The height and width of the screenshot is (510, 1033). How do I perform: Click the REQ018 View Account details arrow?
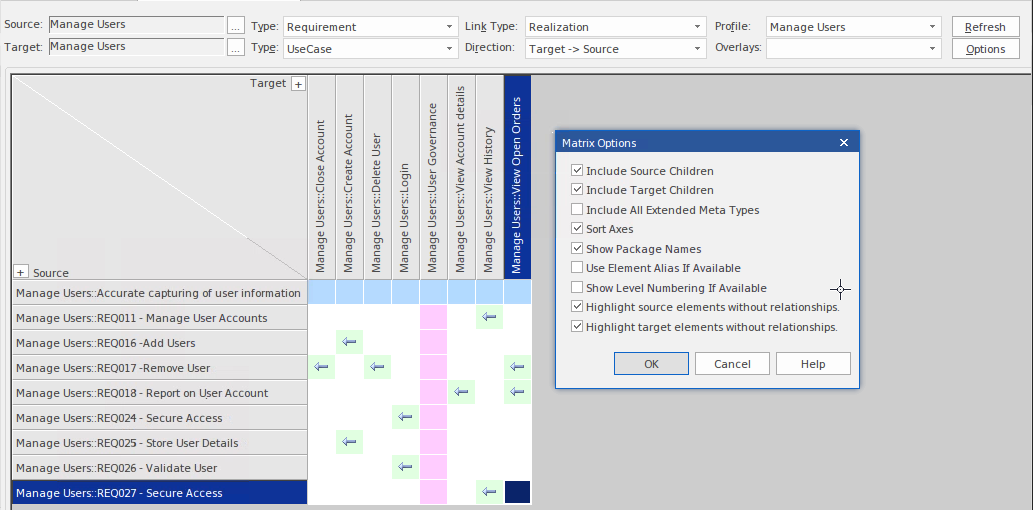point(461,393)
